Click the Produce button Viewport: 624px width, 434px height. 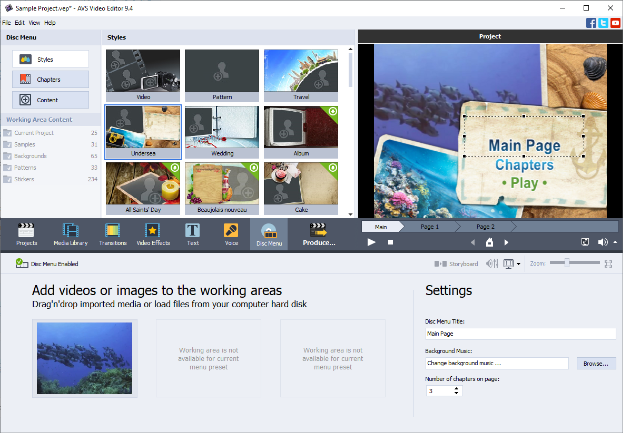pyautogui.click(x=319, y=234)
